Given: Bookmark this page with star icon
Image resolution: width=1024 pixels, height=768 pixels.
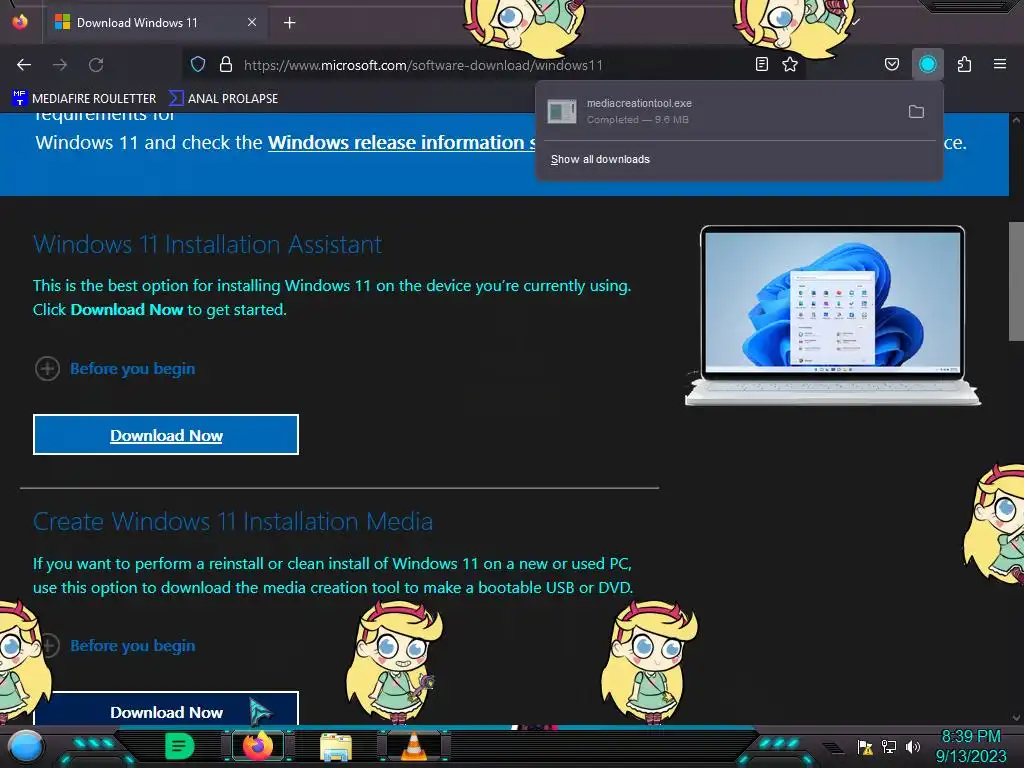Looking at the screenshot, I should tap(790, 64).
